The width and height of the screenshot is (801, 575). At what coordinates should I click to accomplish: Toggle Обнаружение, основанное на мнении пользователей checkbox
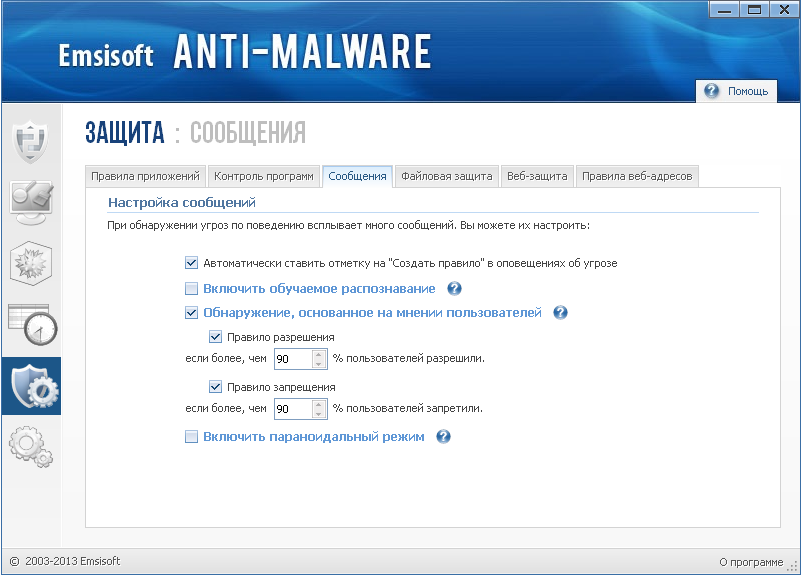(x=191, y=313)
